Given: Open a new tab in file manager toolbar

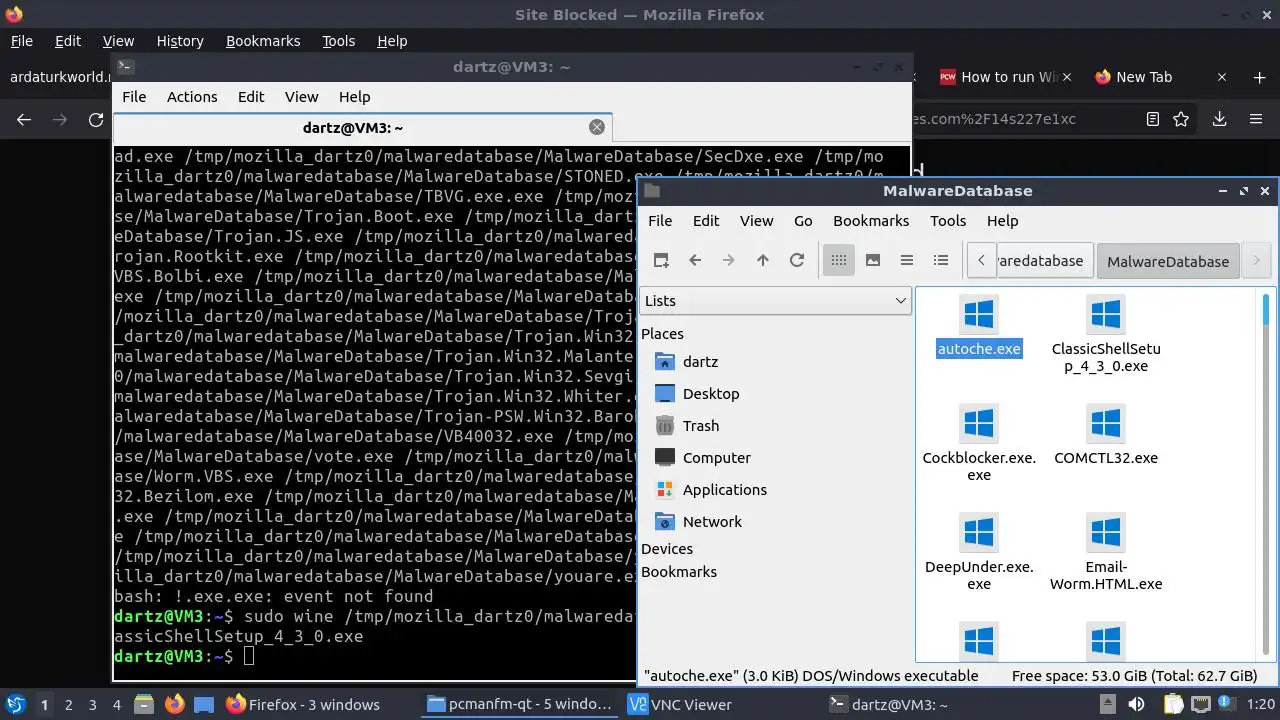Looking at the screenshot, I should [x=661, y=260].
